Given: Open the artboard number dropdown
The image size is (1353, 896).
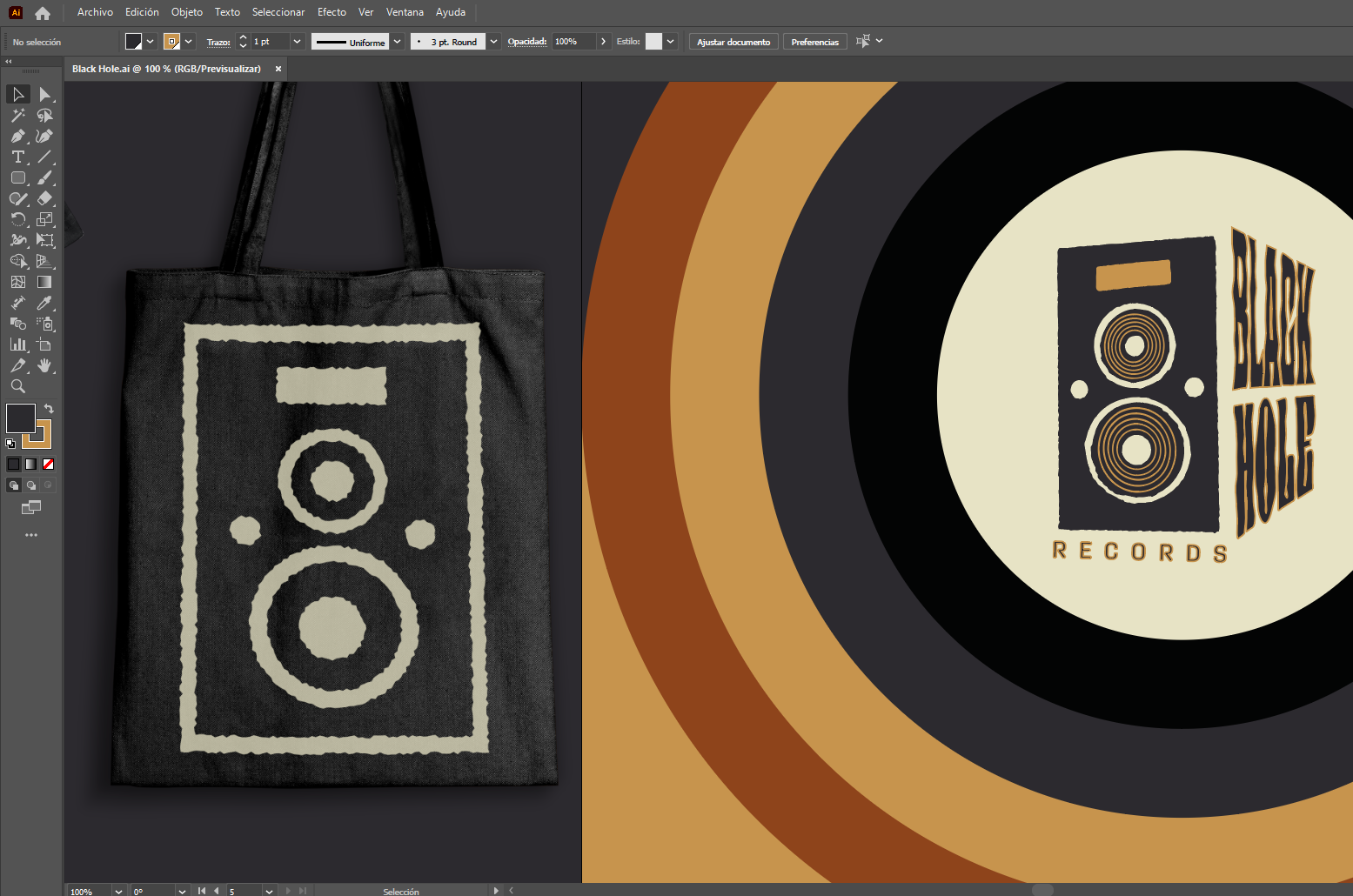Looking at the screenshot, I should [270, 891].
